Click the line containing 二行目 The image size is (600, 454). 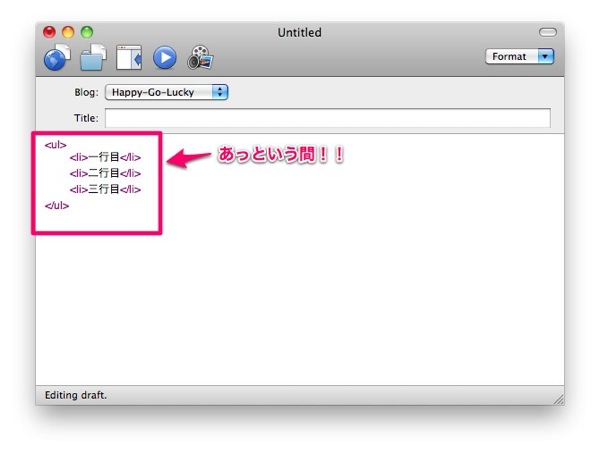tap(105, 173)
